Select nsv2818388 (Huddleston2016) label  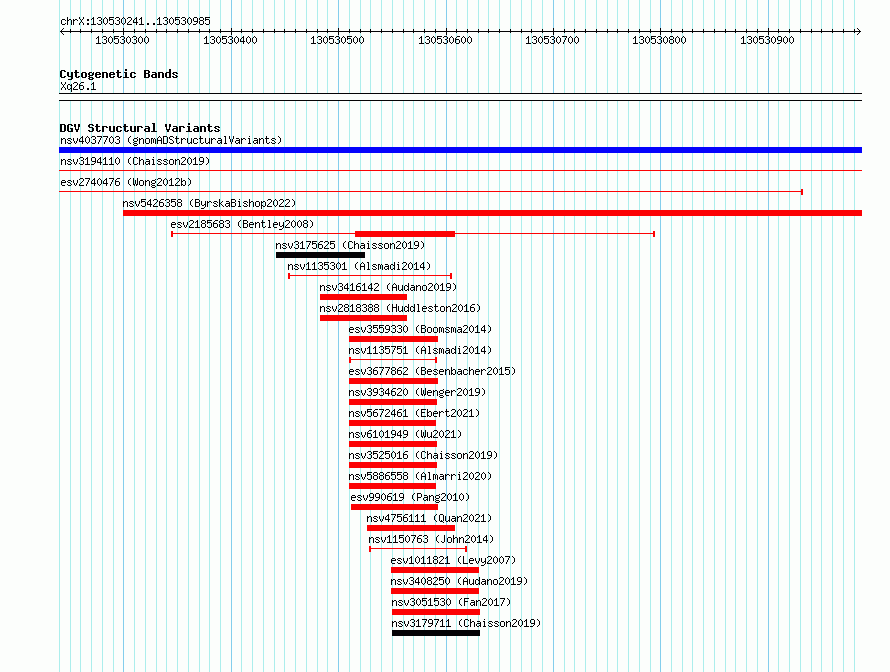(x=400, y=308)
